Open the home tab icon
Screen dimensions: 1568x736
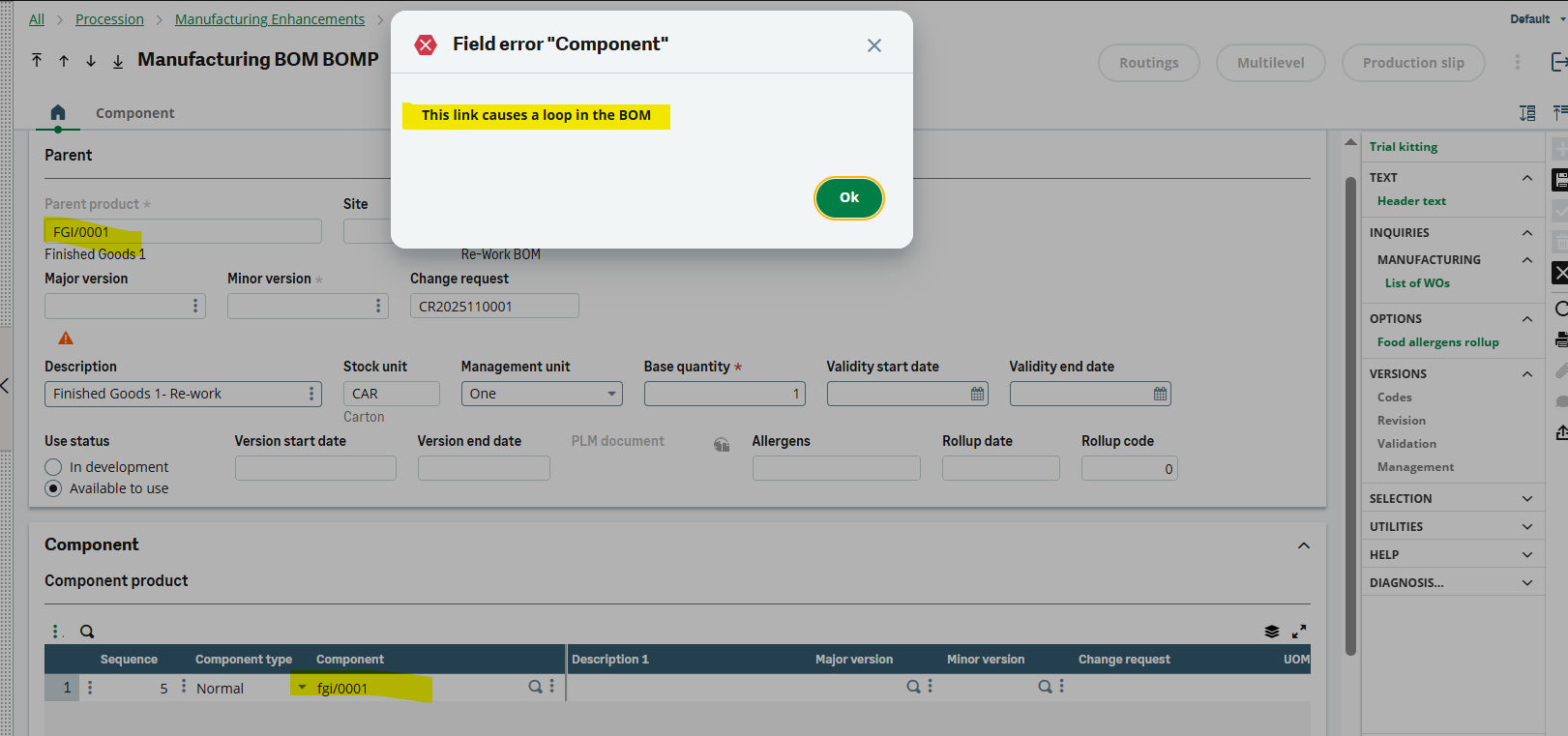click(x=58, y=113)
